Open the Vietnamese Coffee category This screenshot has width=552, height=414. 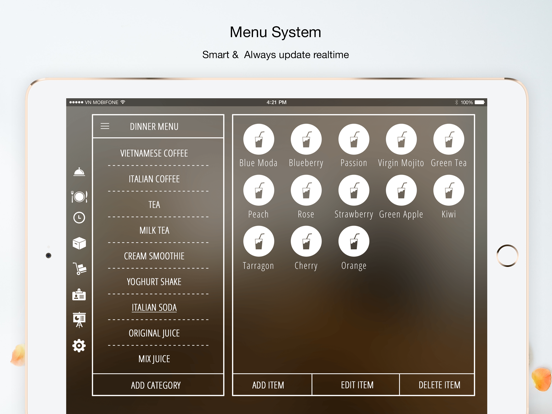(154, 153)
